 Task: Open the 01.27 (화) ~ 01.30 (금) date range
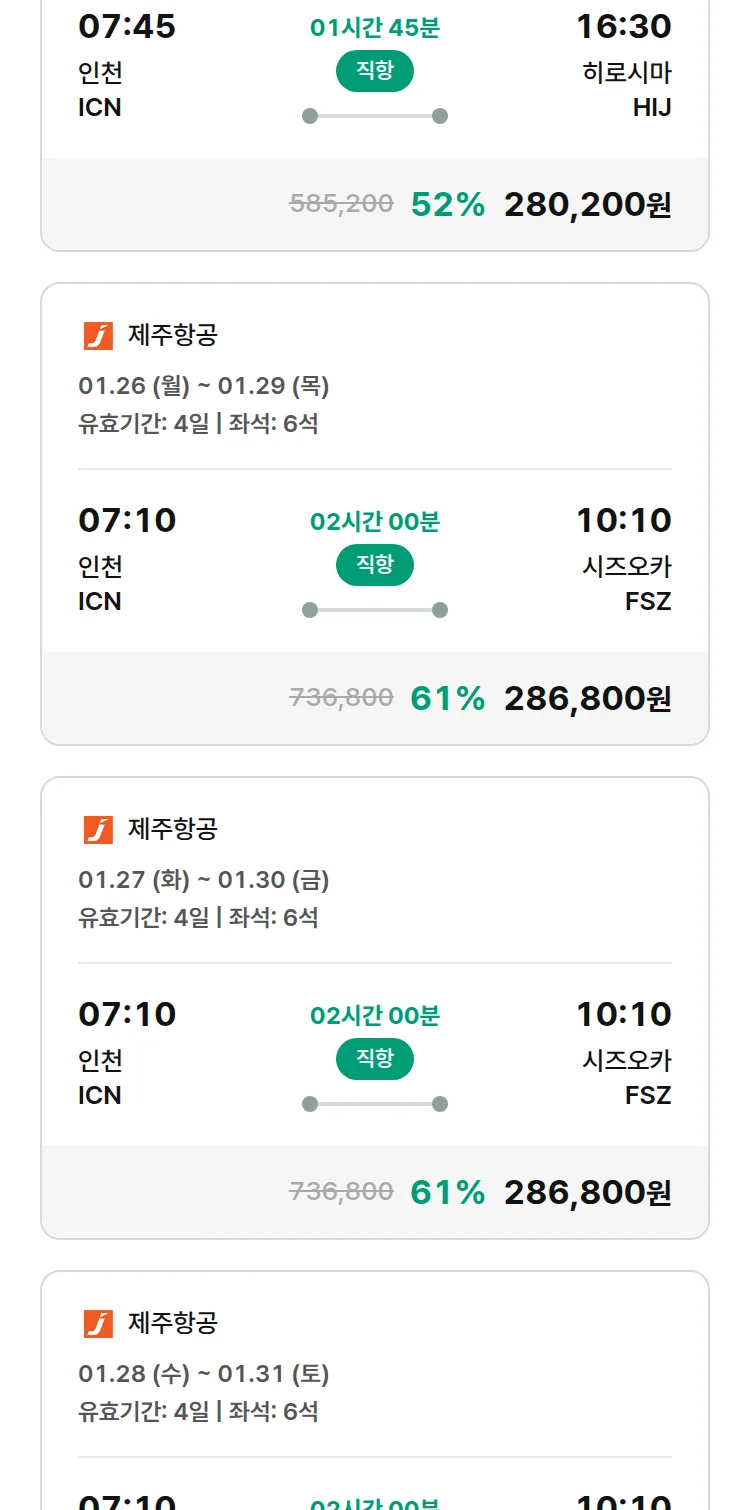tap(204, 880)
